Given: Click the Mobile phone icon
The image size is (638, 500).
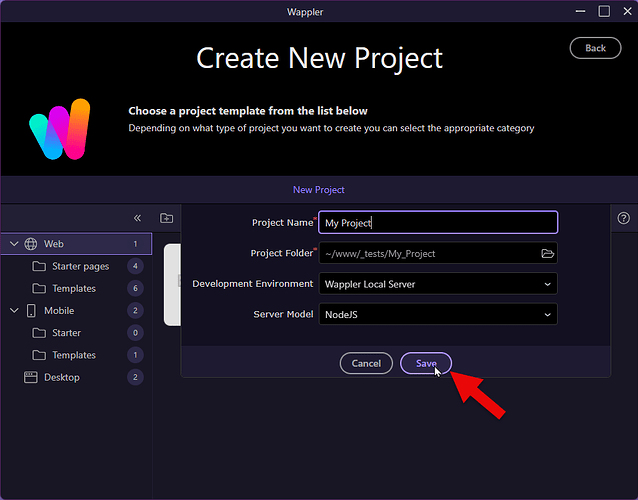Looking at the screenshot, I should click(x=31, y=310).
